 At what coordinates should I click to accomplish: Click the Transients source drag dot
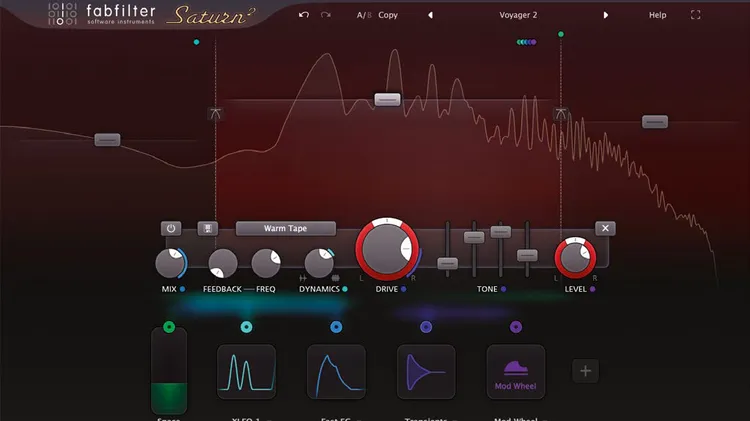426,327
